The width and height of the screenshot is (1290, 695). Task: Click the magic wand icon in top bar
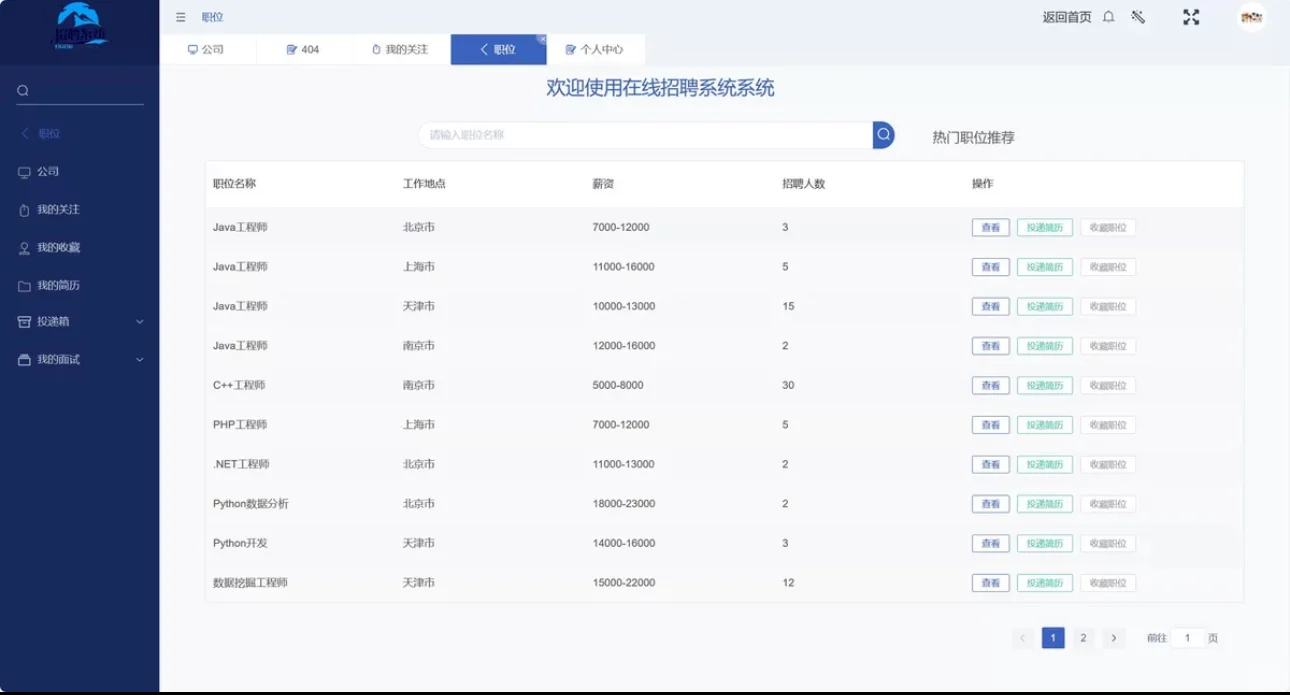pyautogui.click(x=1138, y=17)
